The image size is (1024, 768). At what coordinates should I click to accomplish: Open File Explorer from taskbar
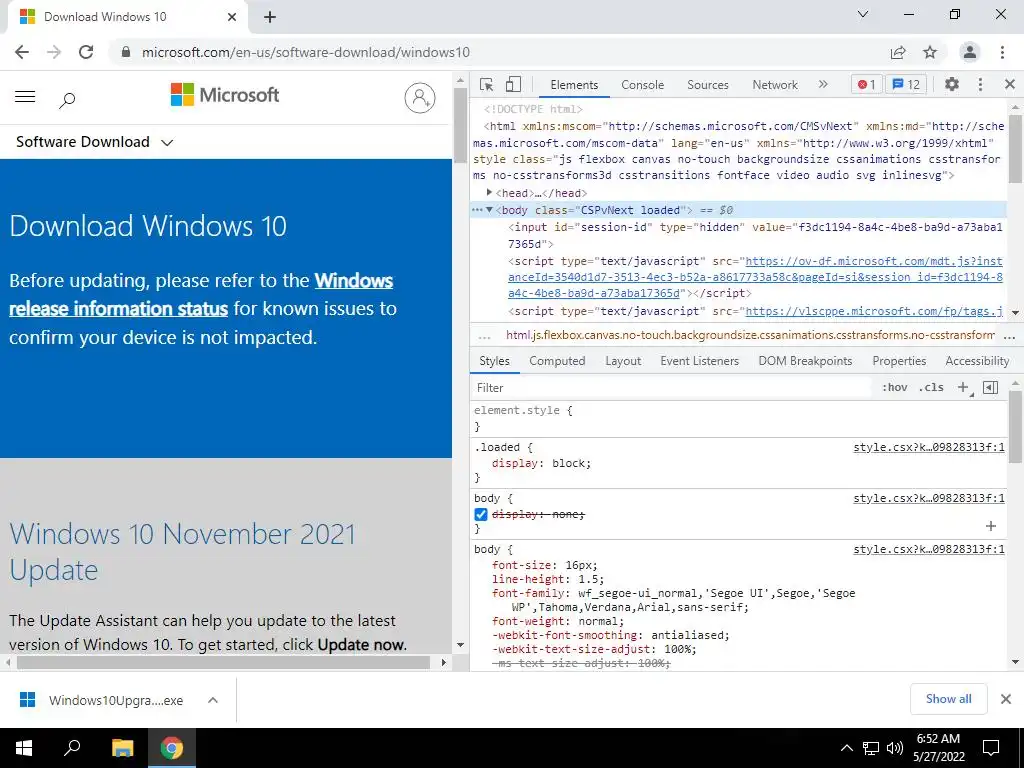coord(122,748)
